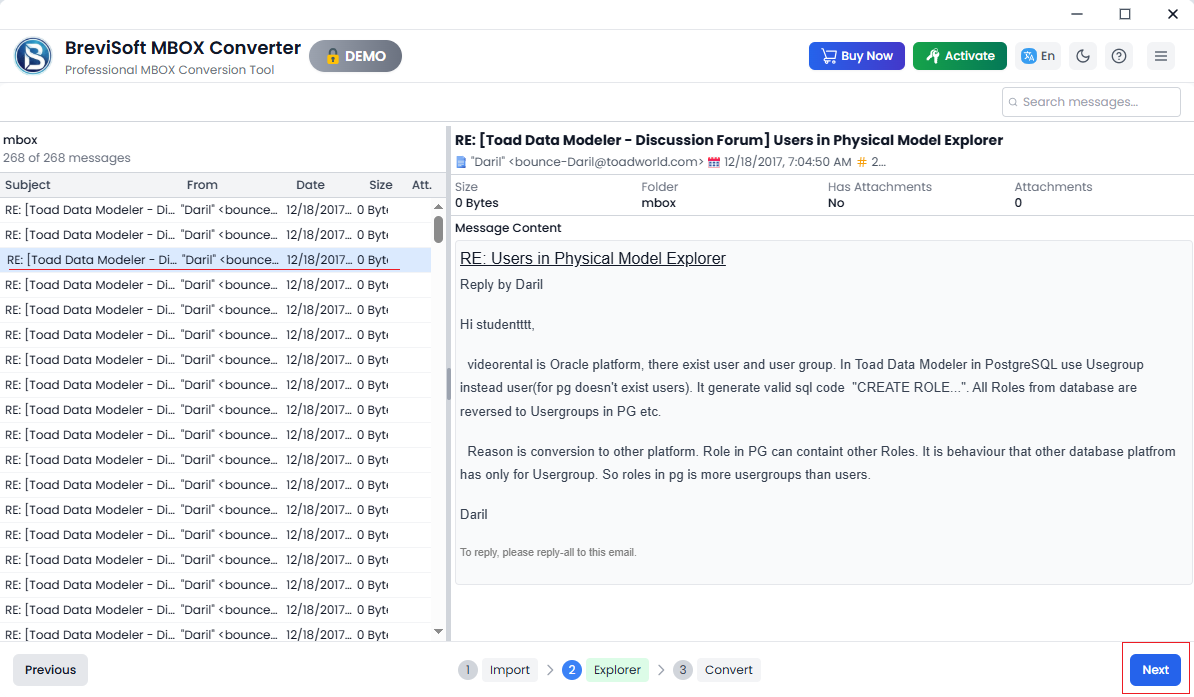Click the DEMO lock badge
Image resolution: width=1194 pixels, height=697 pixels.
pos(355,56)
